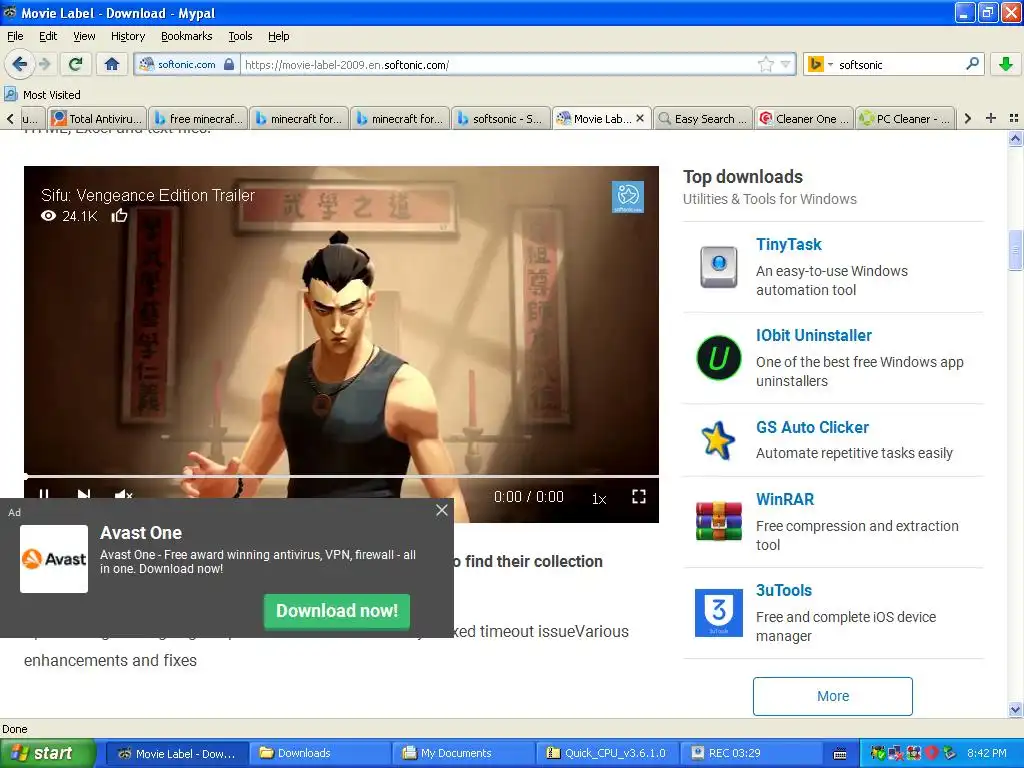The width and height of the screenshot is (1024, 768).
Task: Switch to the Easy Search tab
Action: pos(703,119)
